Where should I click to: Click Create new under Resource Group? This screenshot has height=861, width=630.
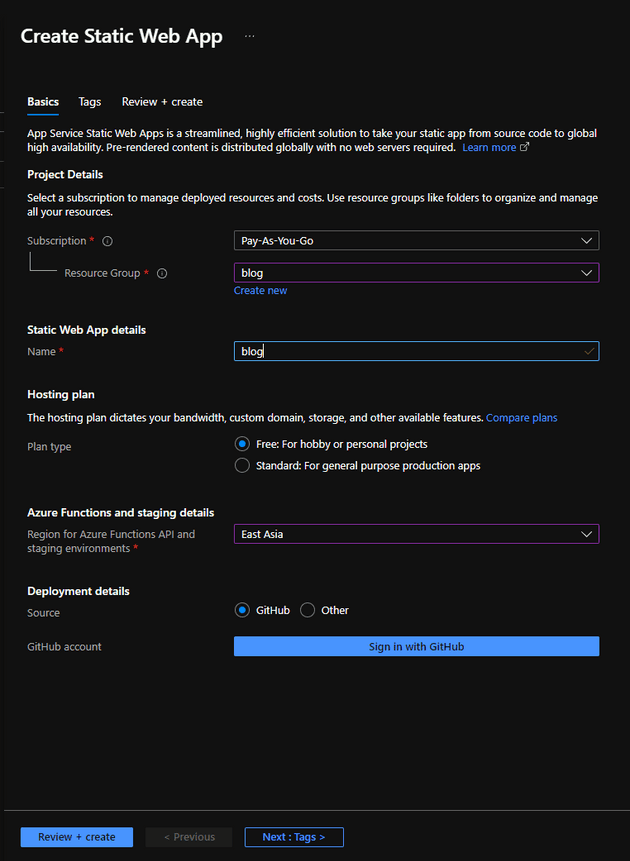260,290
